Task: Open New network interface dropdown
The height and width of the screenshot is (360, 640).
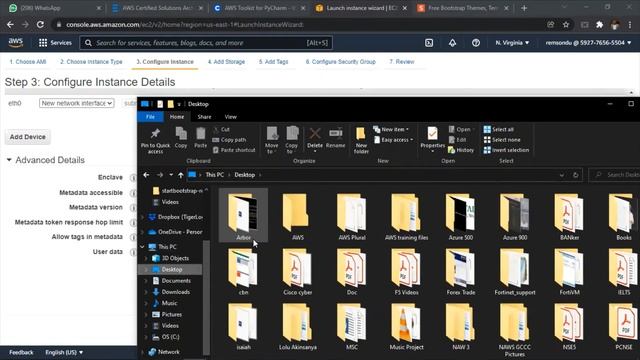Action: (77, 103)
